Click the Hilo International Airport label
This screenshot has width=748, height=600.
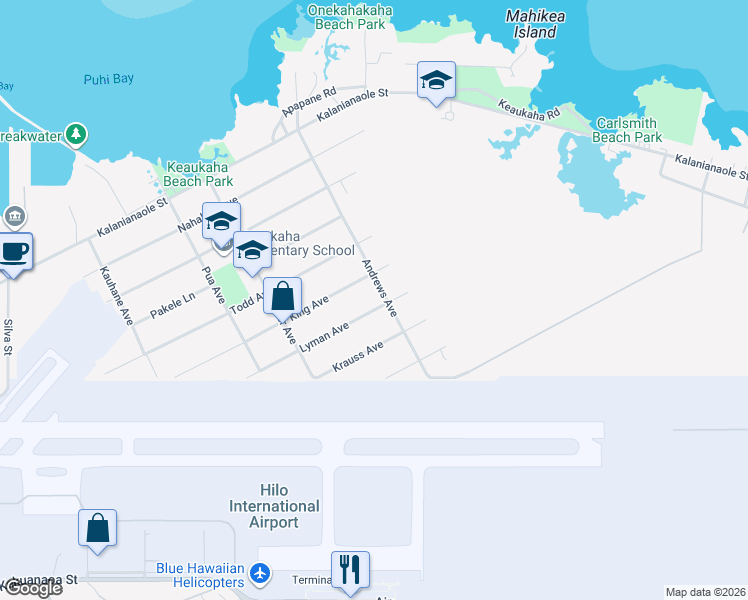coord(275,514)
